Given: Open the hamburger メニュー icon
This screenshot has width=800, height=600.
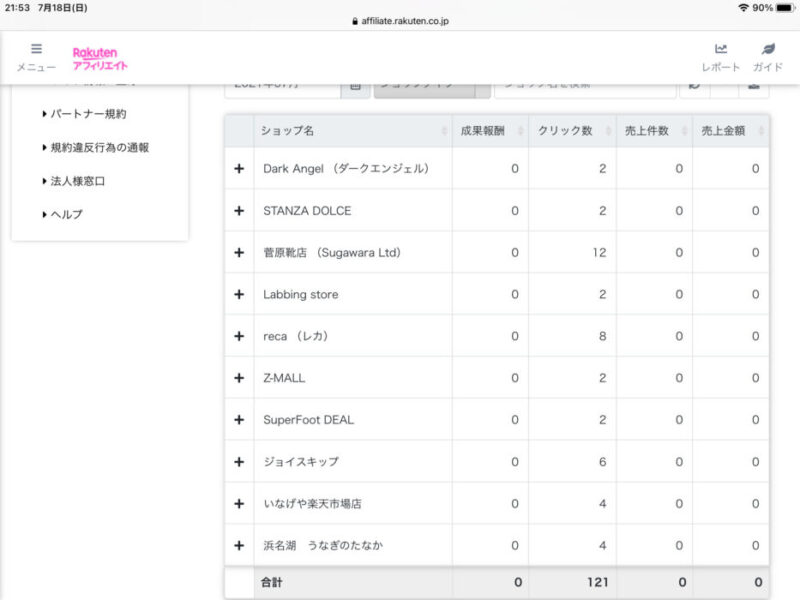Looking at the screenshot, I should click(36, 49).
